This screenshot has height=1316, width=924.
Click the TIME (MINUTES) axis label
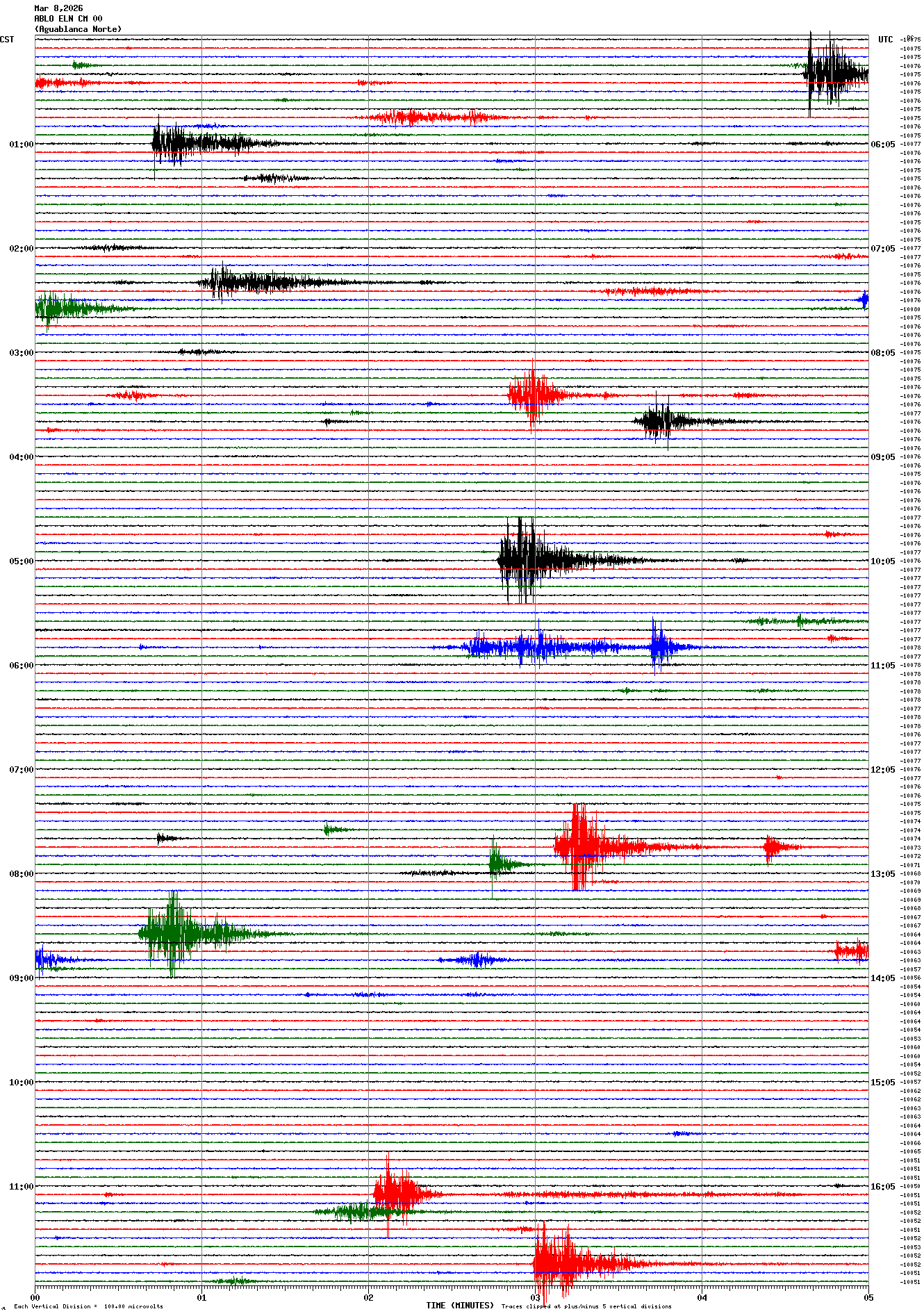point(459,1305)
